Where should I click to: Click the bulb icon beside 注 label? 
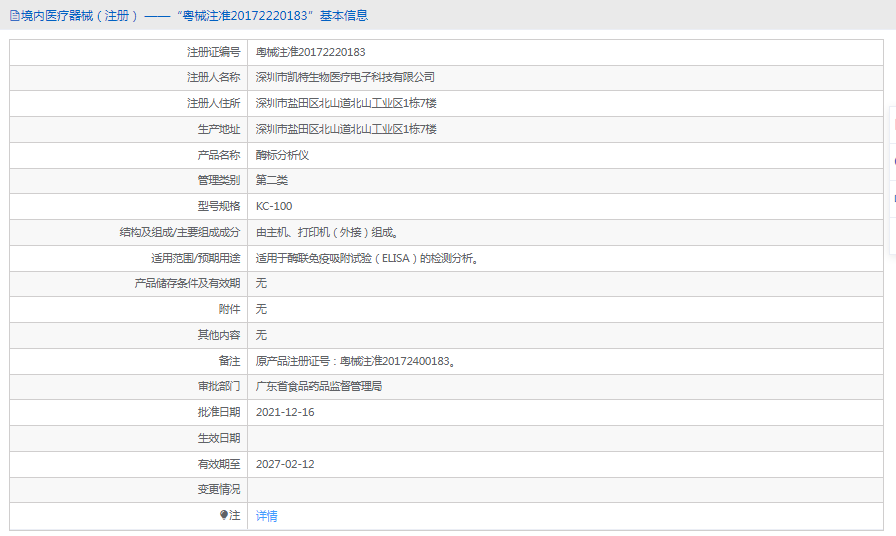[223, 515]
